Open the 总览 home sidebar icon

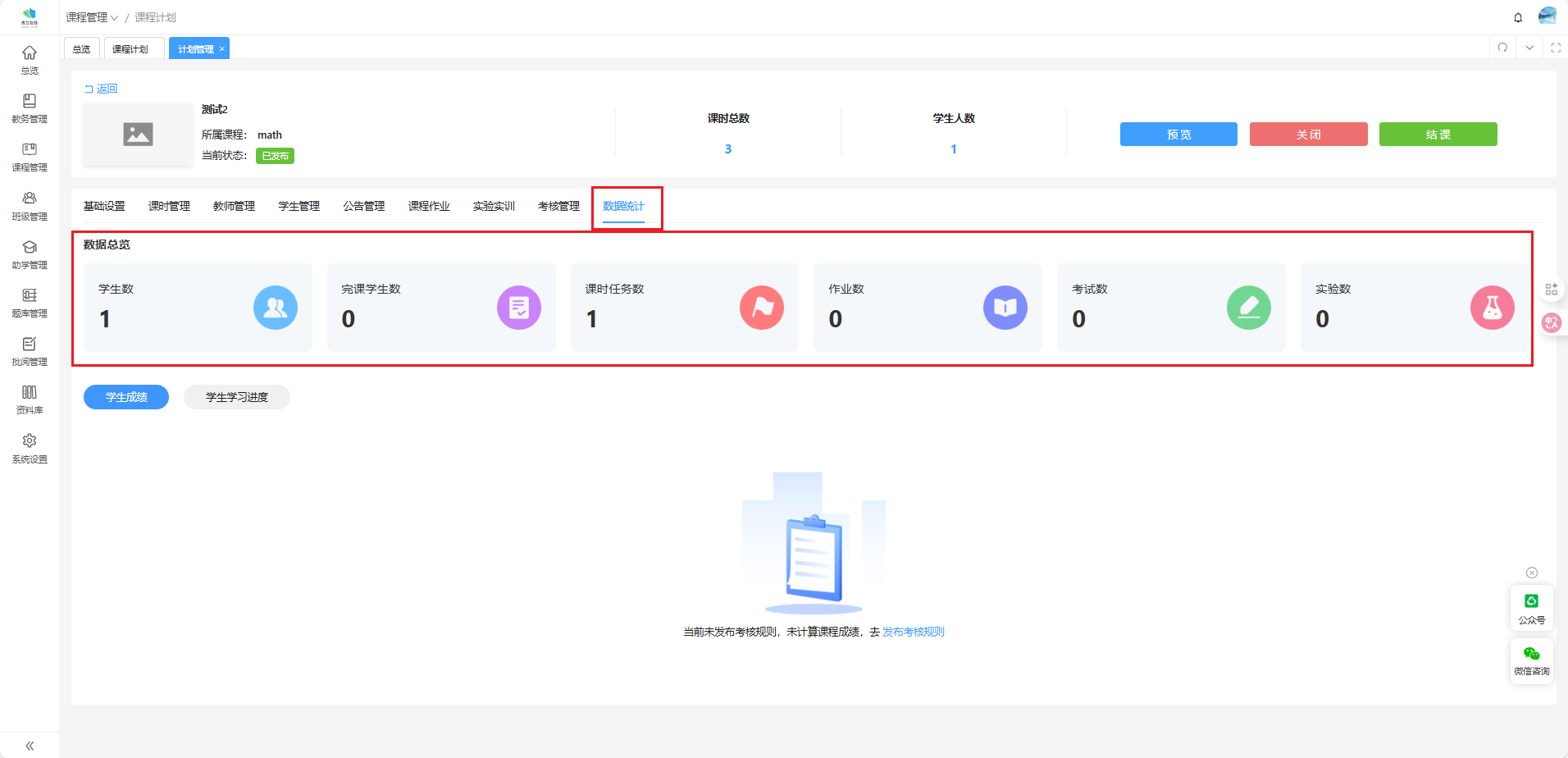(30, 60)
